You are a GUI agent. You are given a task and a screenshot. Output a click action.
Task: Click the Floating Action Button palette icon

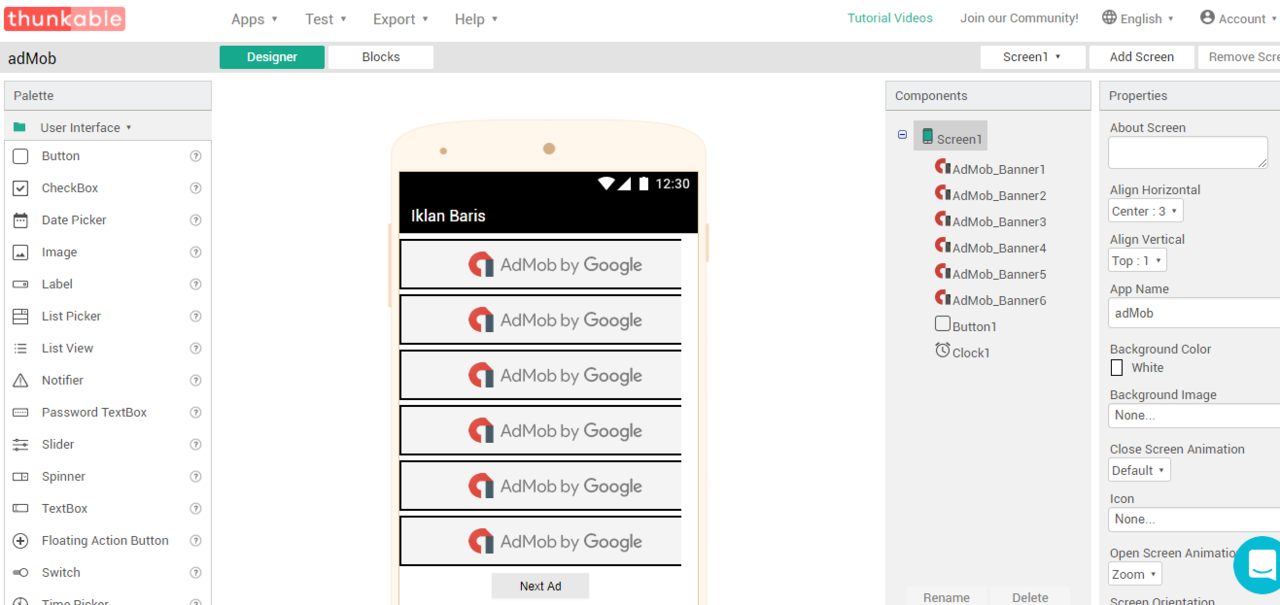[20, 540]
